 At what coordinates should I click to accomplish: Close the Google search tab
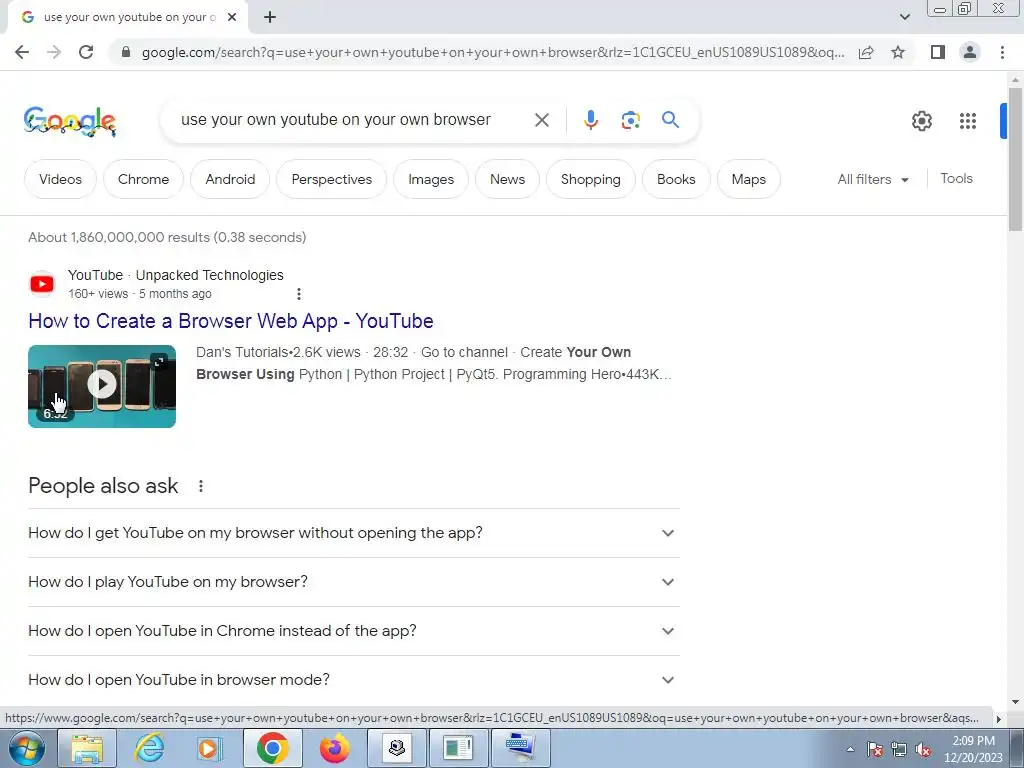click(x=232, y=17)
